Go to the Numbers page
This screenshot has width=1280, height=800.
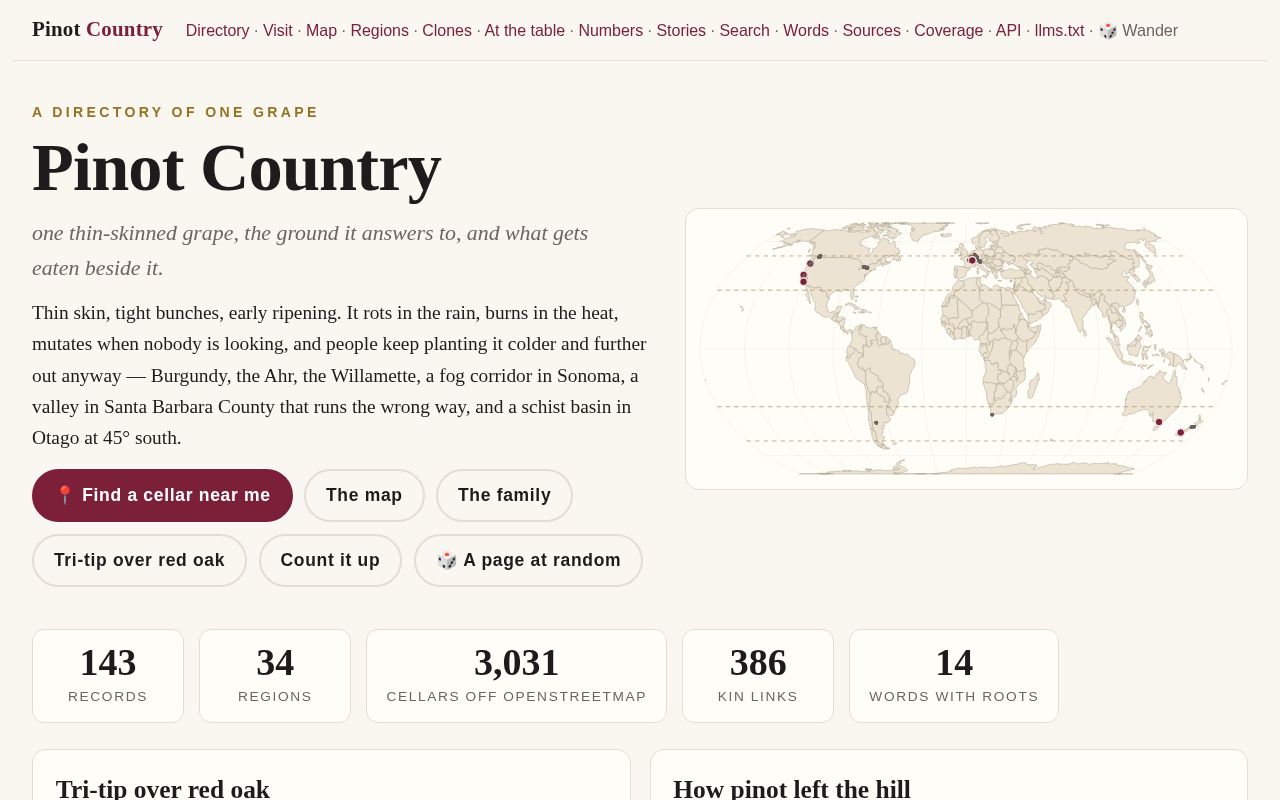coord(610,31)
